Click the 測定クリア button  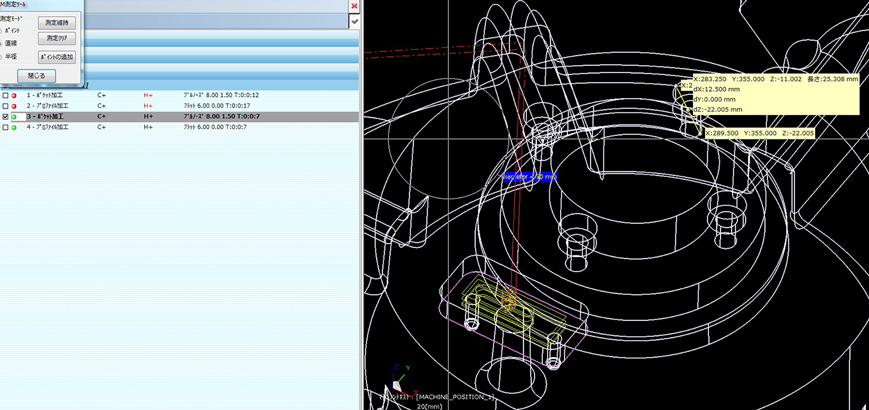tap(57, 38)
